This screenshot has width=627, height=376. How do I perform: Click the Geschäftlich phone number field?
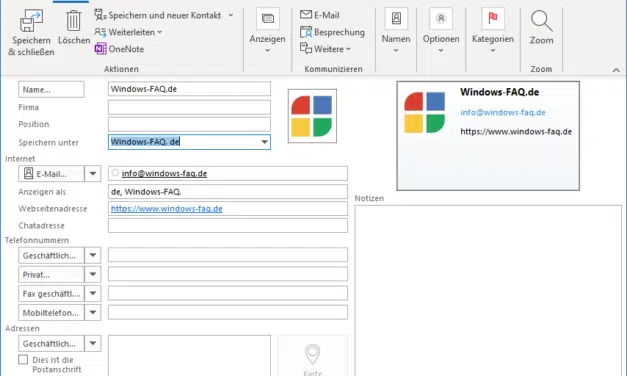(228, 255)
